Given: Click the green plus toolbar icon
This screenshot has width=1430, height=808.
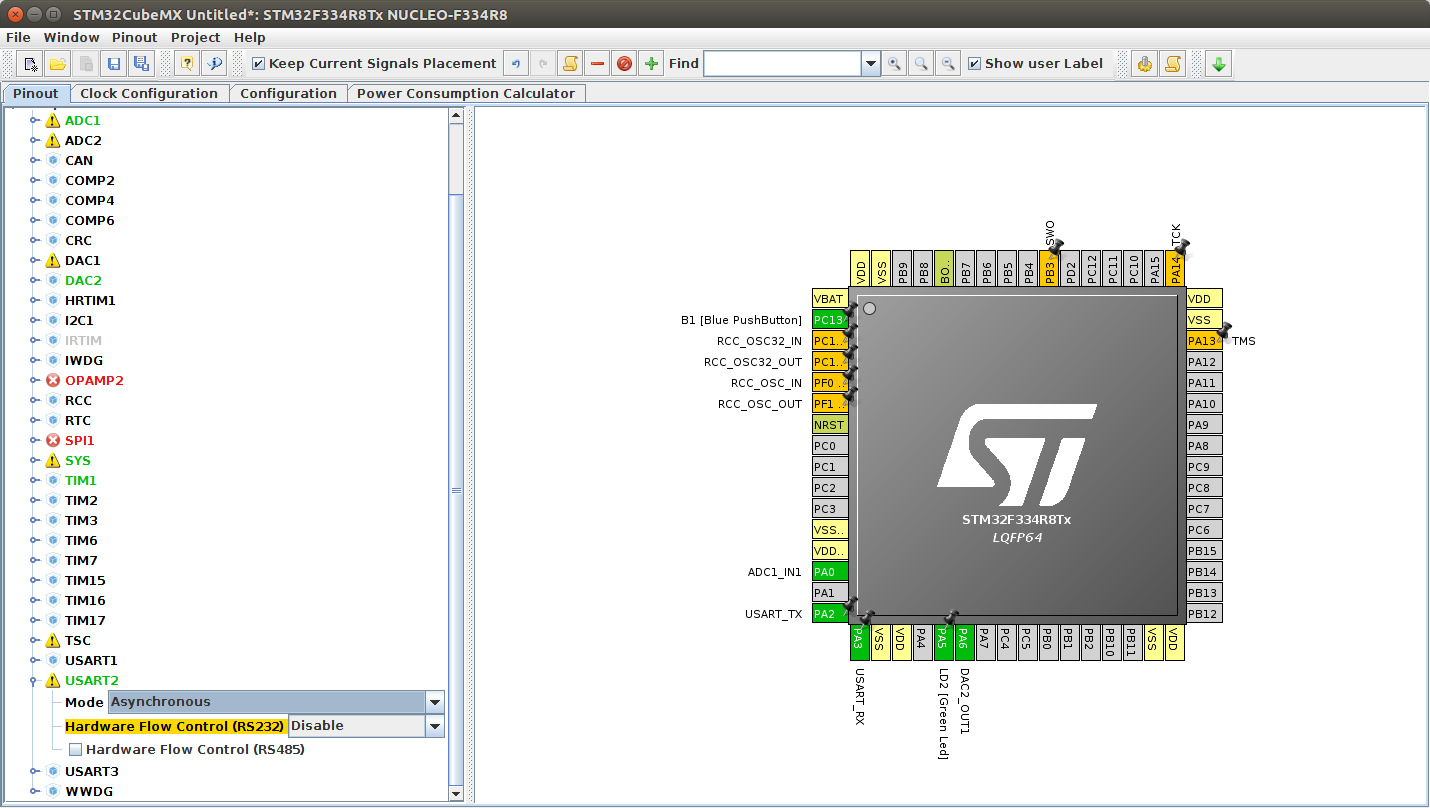Looking at the screenshot, I should (x=651, y=64).
